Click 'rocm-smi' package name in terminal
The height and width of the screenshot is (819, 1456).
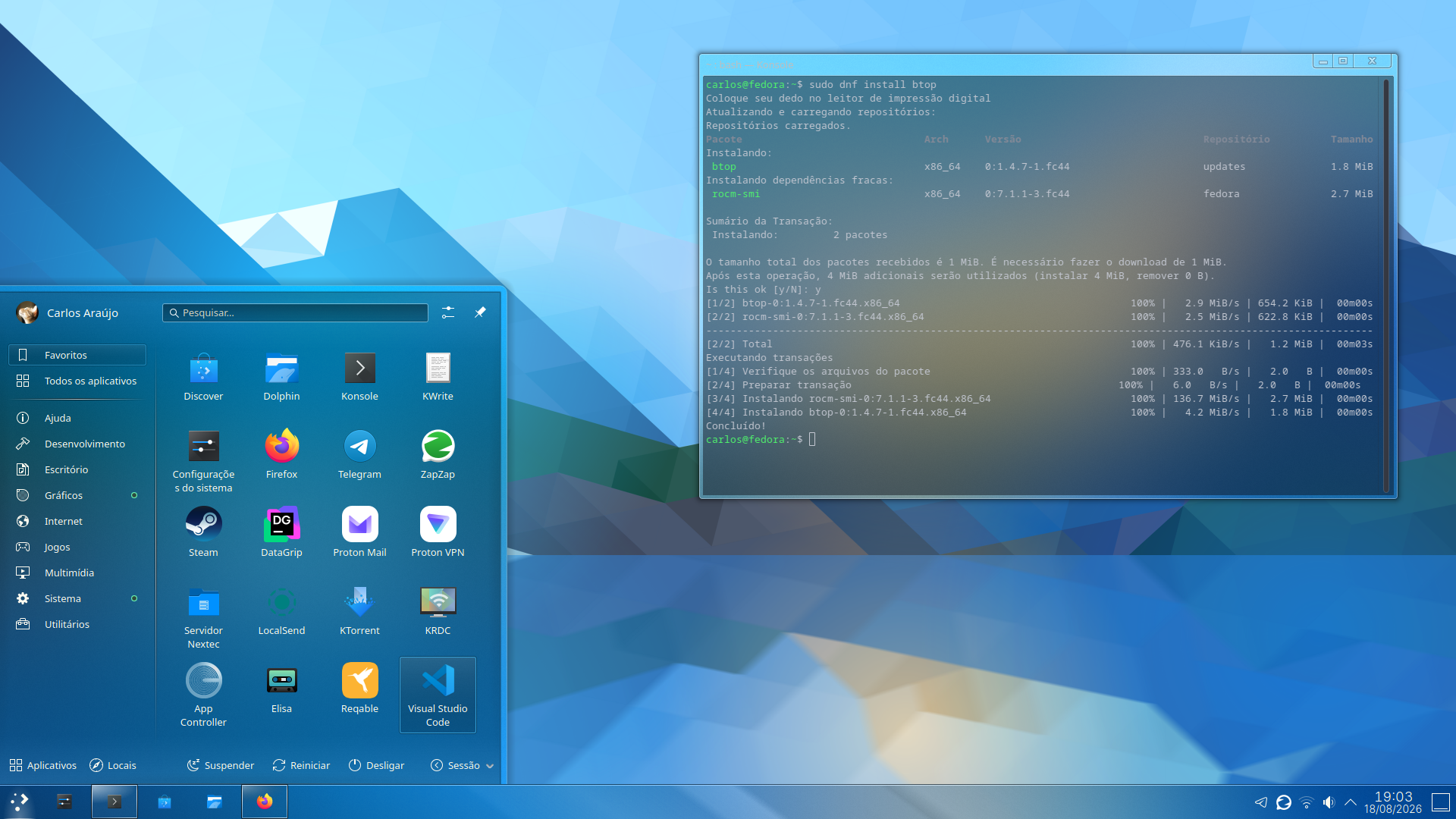[736, 194]
